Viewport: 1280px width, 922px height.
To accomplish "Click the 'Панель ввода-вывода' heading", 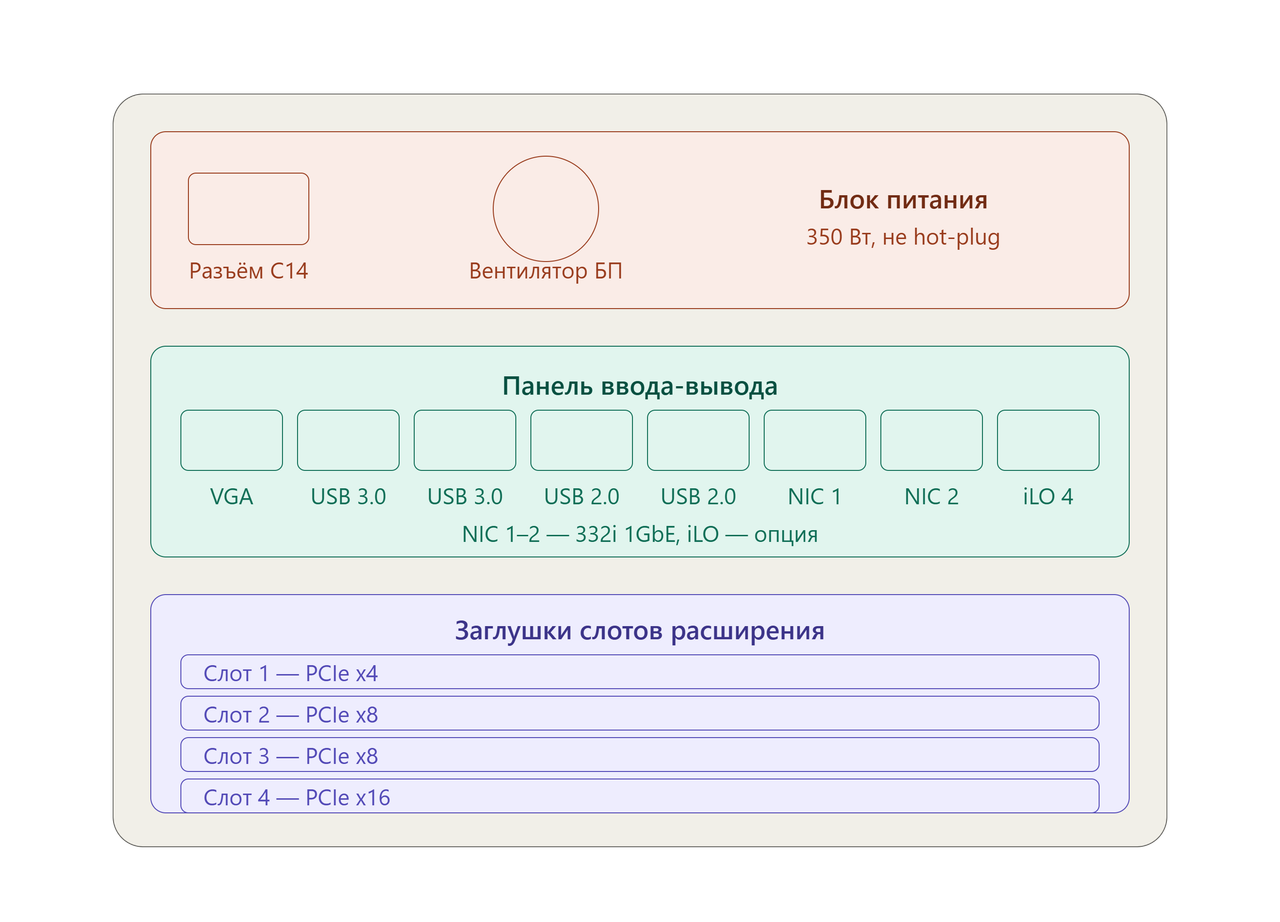I will coord(640,387).
